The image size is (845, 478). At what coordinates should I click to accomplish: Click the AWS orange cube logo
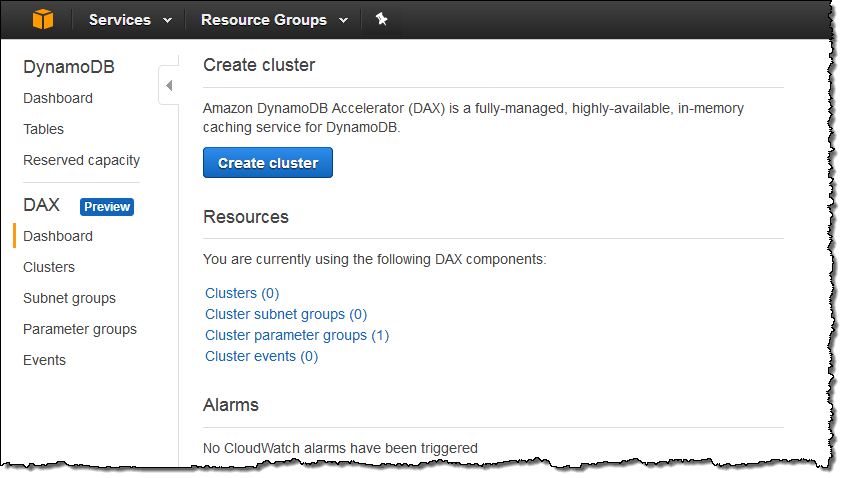[43, 19]
